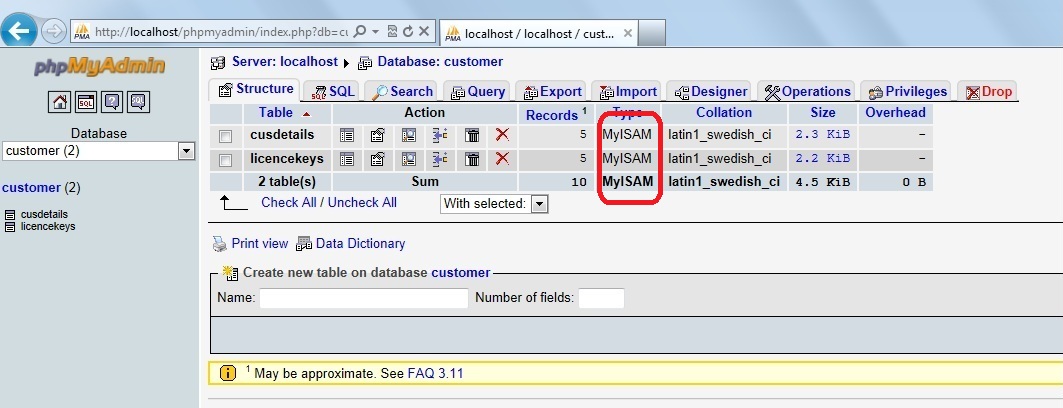Open structure icon for licencekeys row

(378, 159)
